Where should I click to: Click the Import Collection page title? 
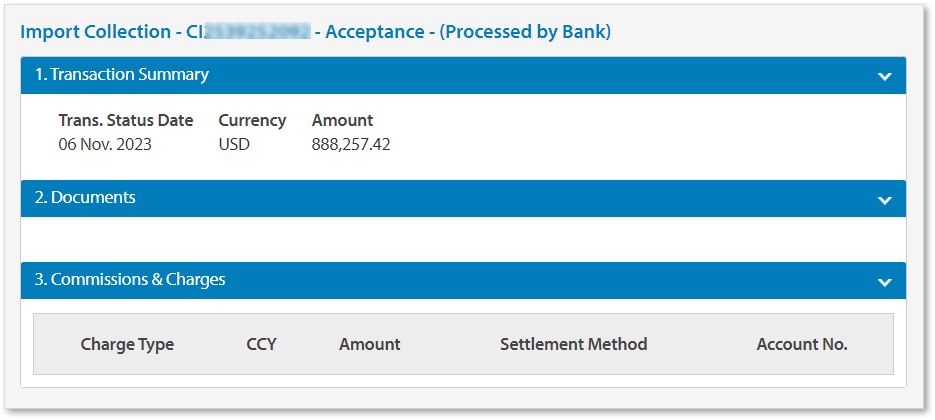point(95,32)
